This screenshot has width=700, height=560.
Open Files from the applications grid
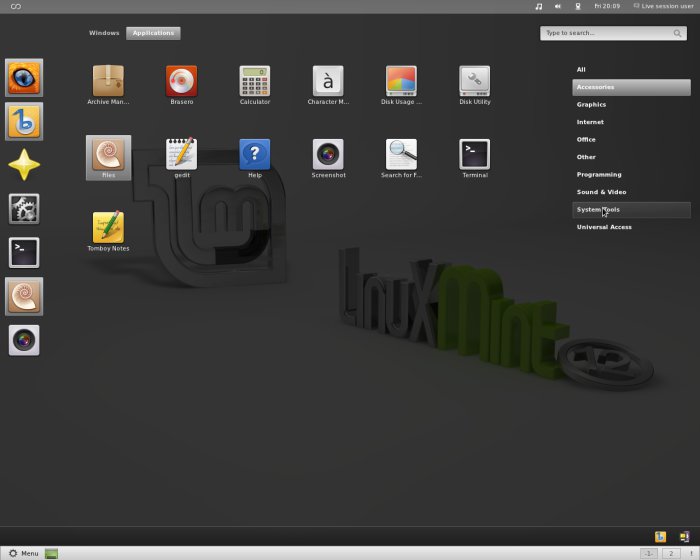[x=108, y=158]
